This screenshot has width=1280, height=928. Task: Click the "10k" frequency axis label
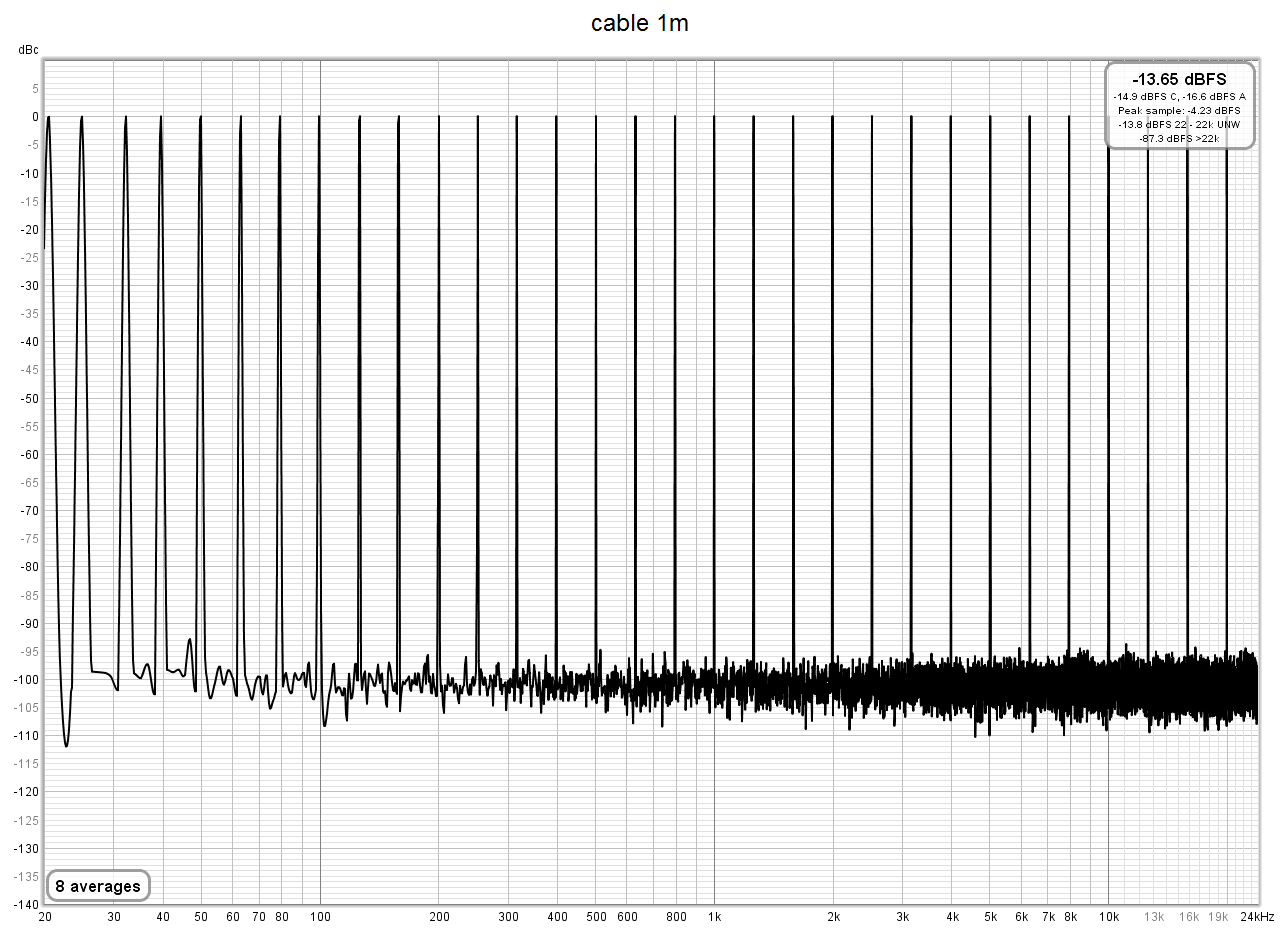[x=1108, y=916]
